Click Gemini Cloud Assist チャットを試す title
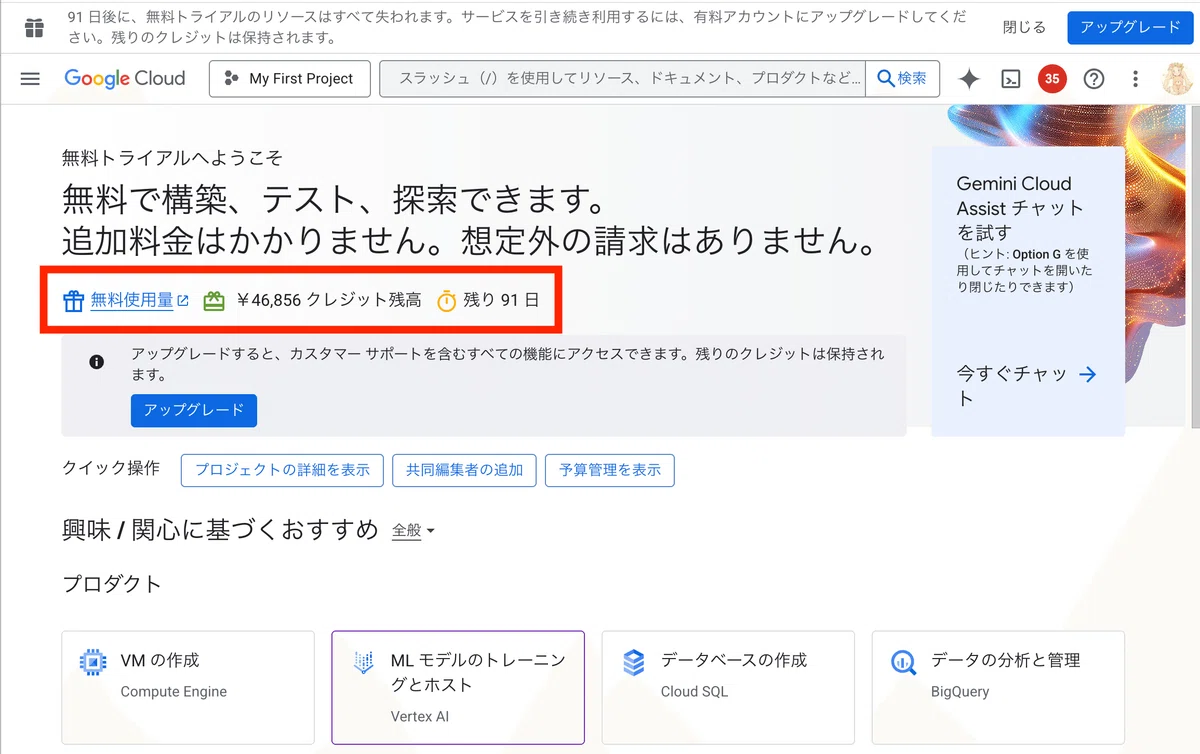The width and height of the screenshot is (1200, 754). 1021,208
